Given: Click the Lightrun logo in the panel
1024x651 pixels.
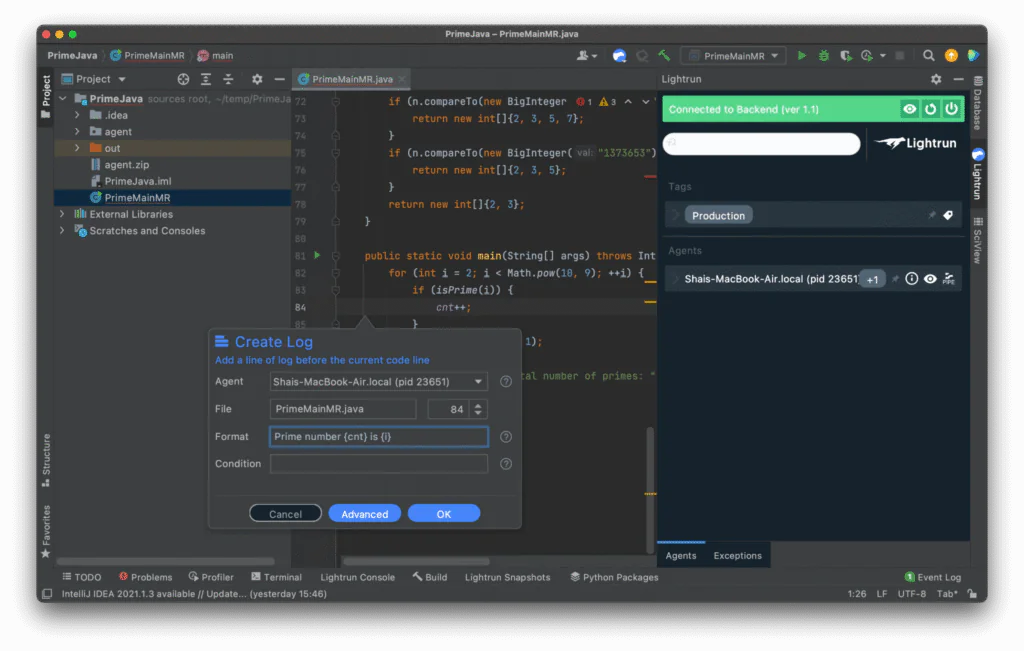Looking at the screenshot, I should (915, 143).
